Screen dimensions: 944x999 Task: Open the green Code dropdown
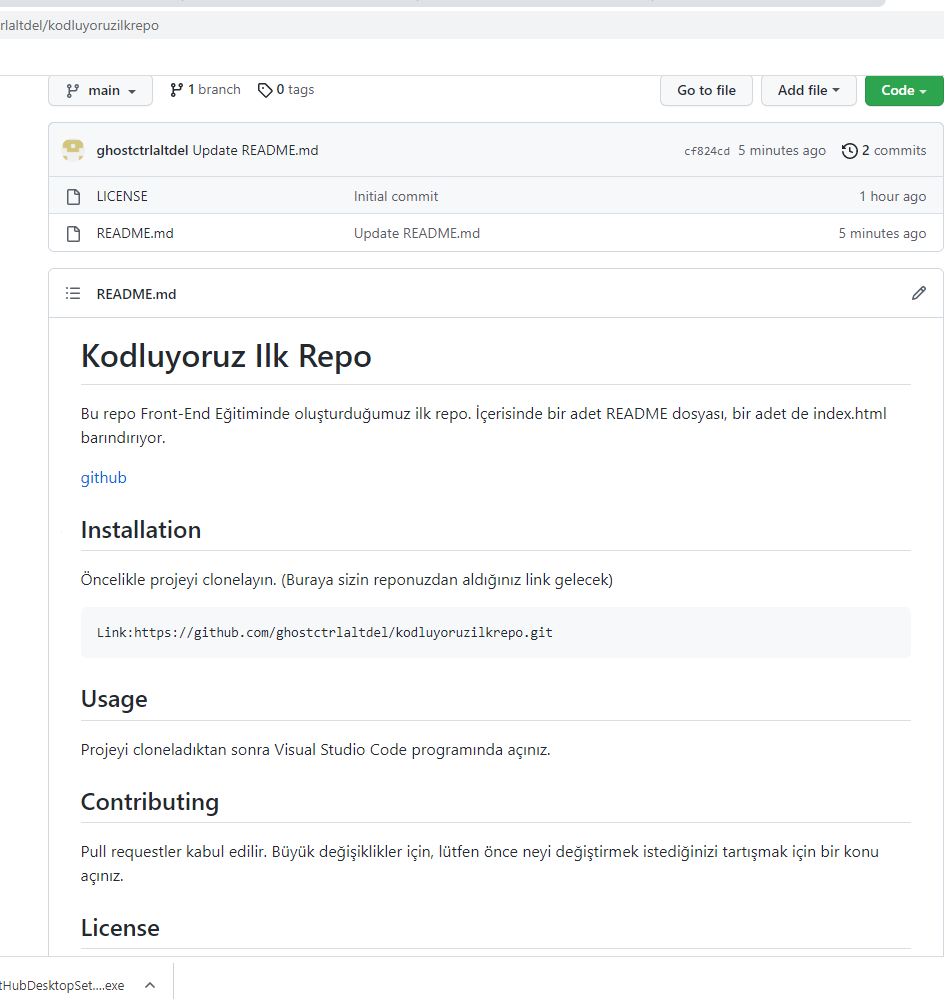click(x=904, y=90)
